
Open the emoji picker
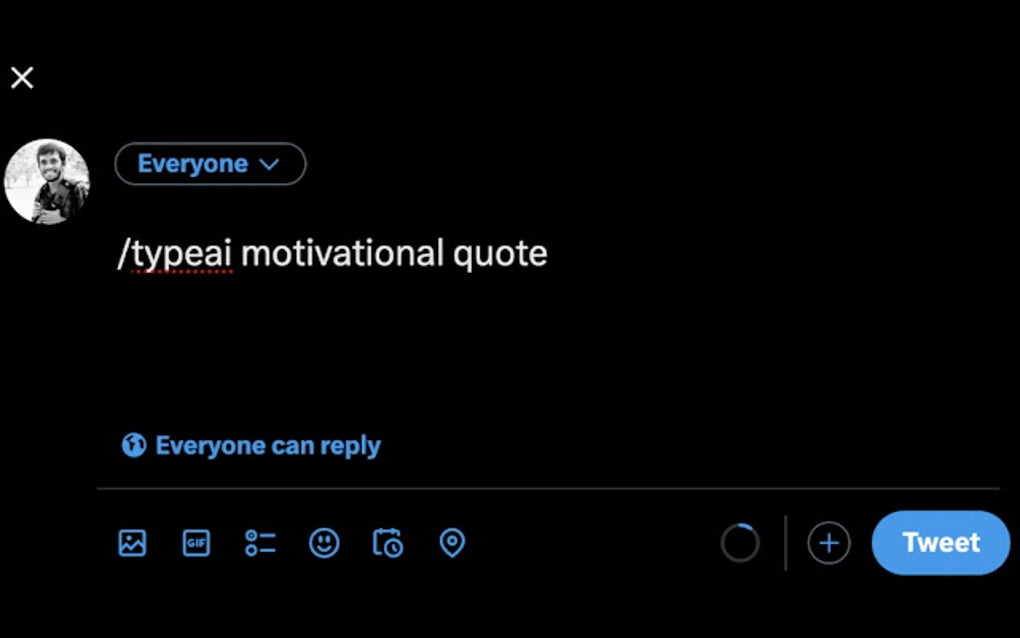pyautogui.click(x=324, y=543)
